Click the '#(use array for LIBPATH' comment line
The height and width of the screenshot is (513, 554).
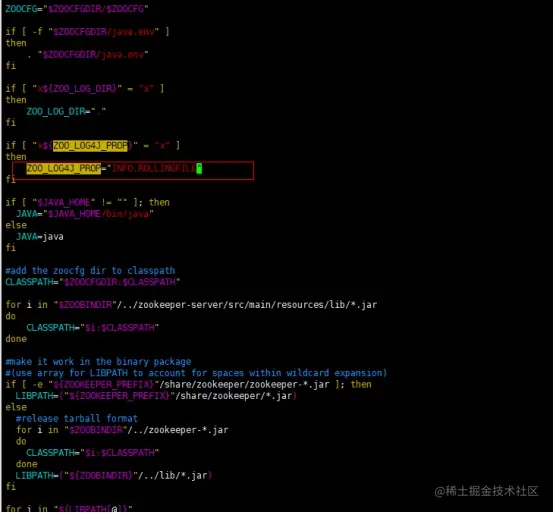coord(196,373)
